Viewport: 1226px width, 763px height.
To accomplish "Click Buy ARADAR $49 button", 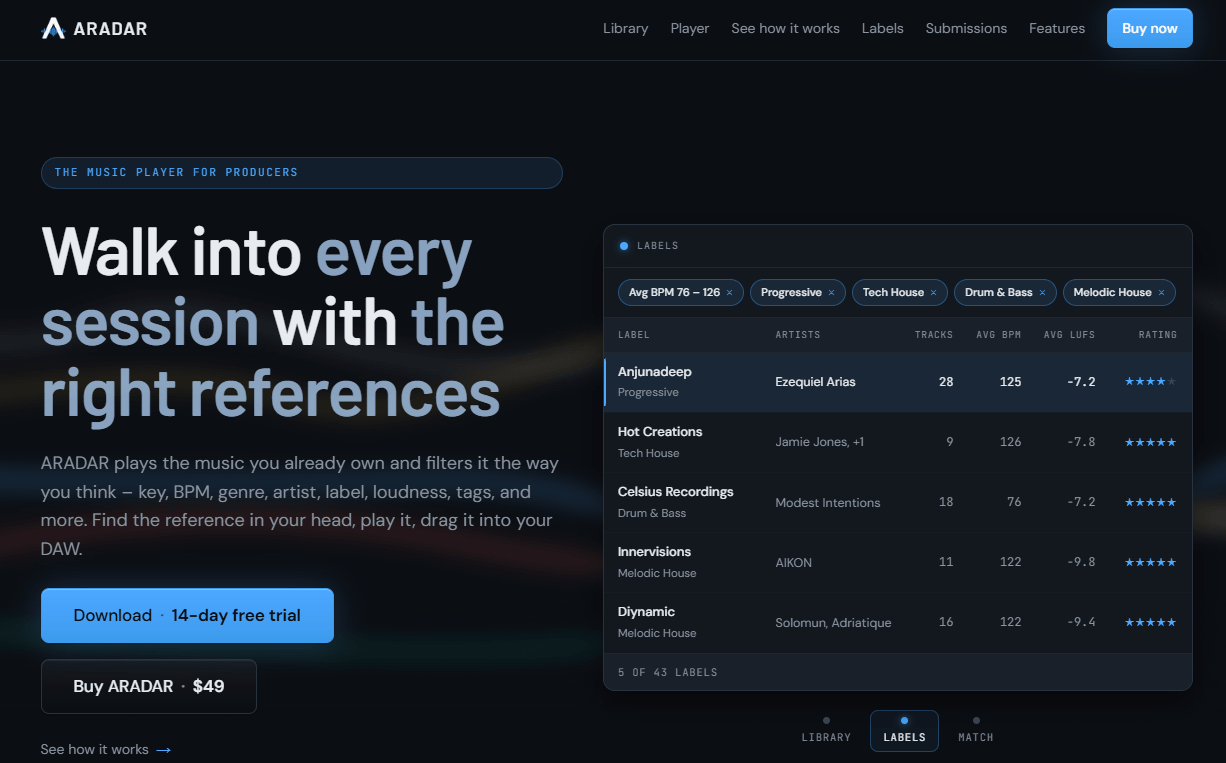I will (x=149, y=686).
